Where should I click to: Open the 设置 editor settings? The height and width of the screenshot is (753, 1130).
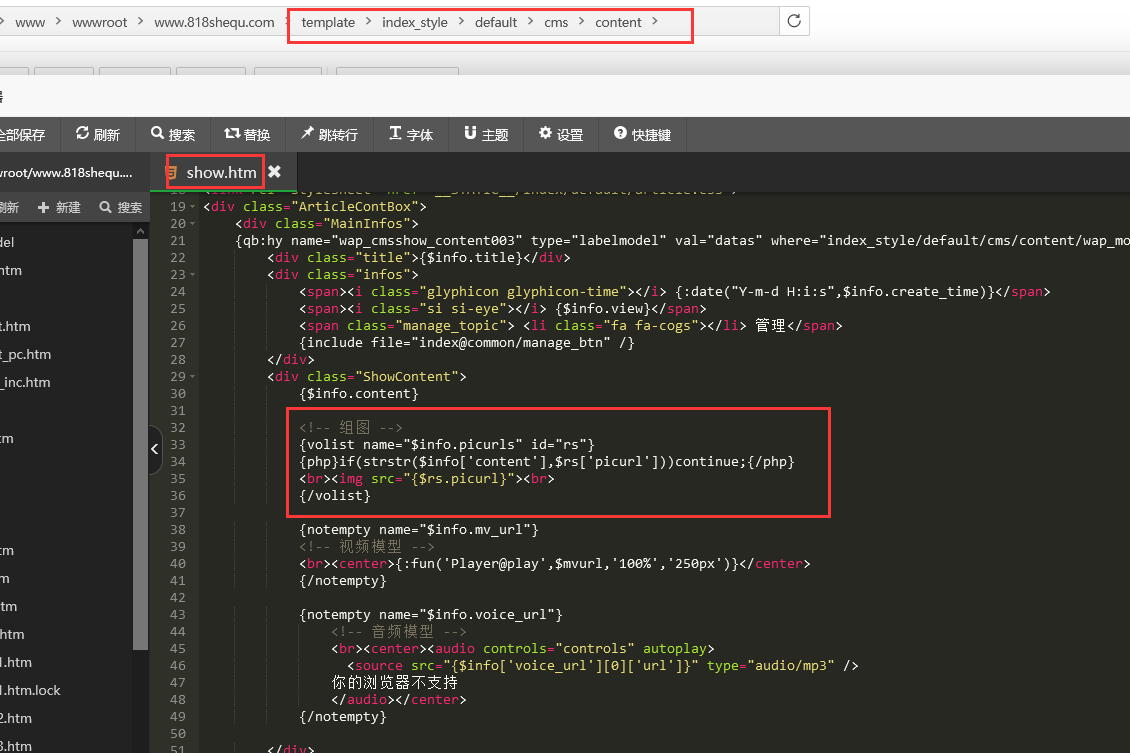560,135
